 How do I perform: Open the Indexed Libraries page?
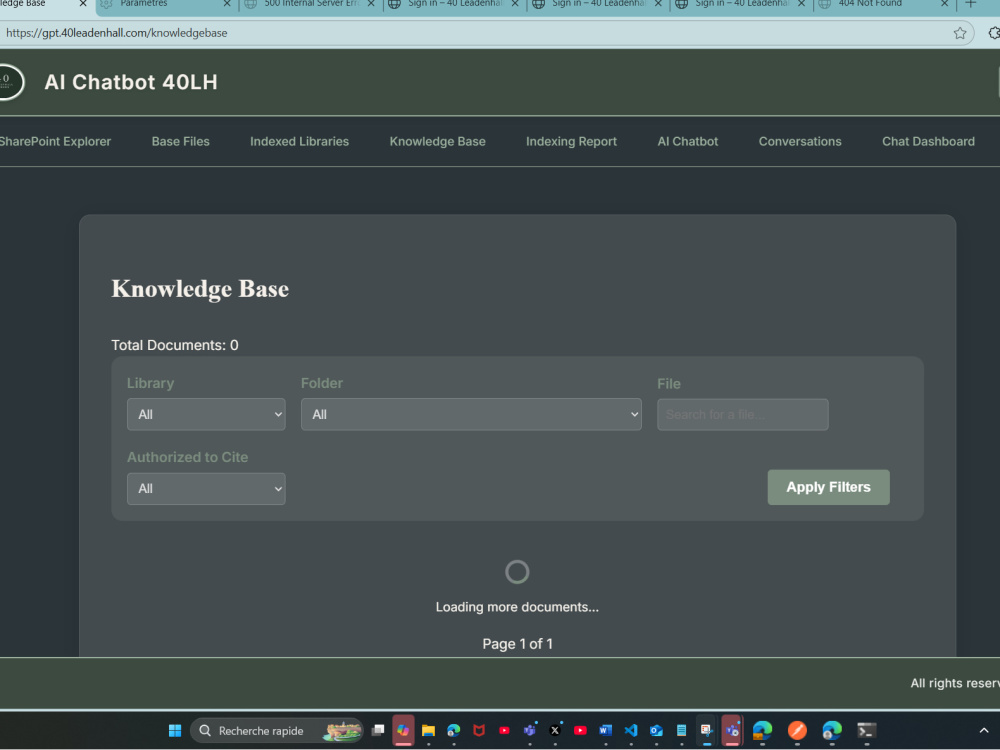(x=299, y=142)
